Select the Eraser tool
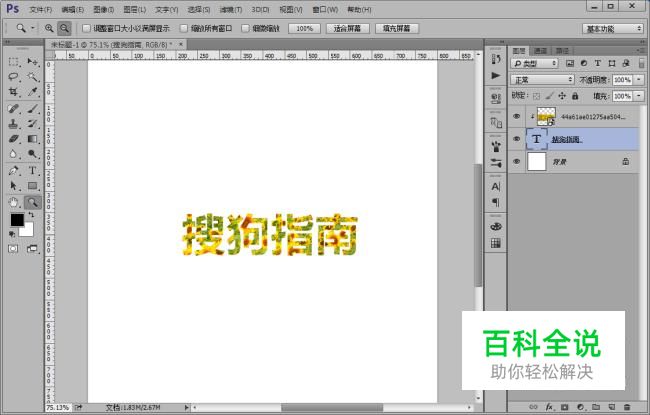Screen dimensions: 650x415 click(13, 139)
